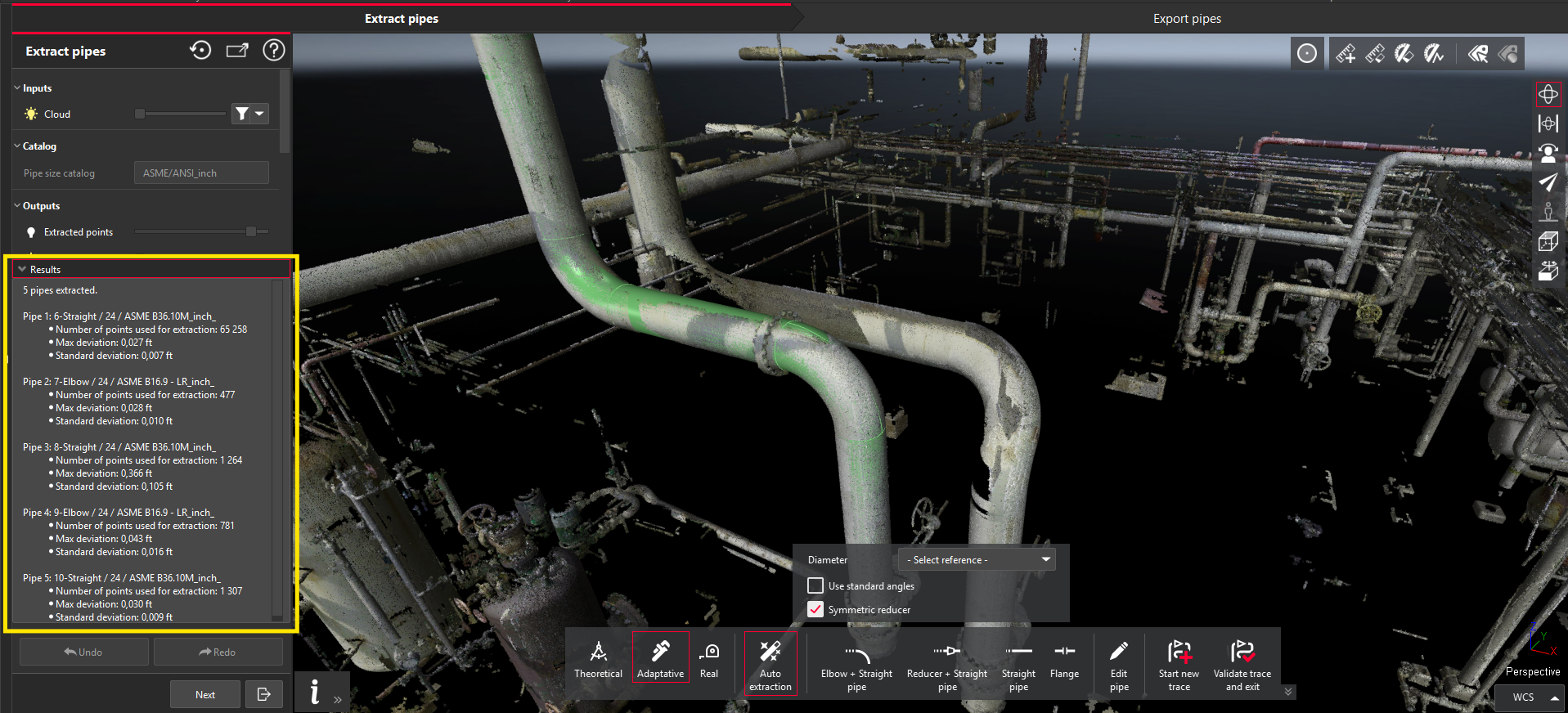The image size is (1568, 713).
Task: Enable Use standard angles checkbox
Action: pos(815,585)
